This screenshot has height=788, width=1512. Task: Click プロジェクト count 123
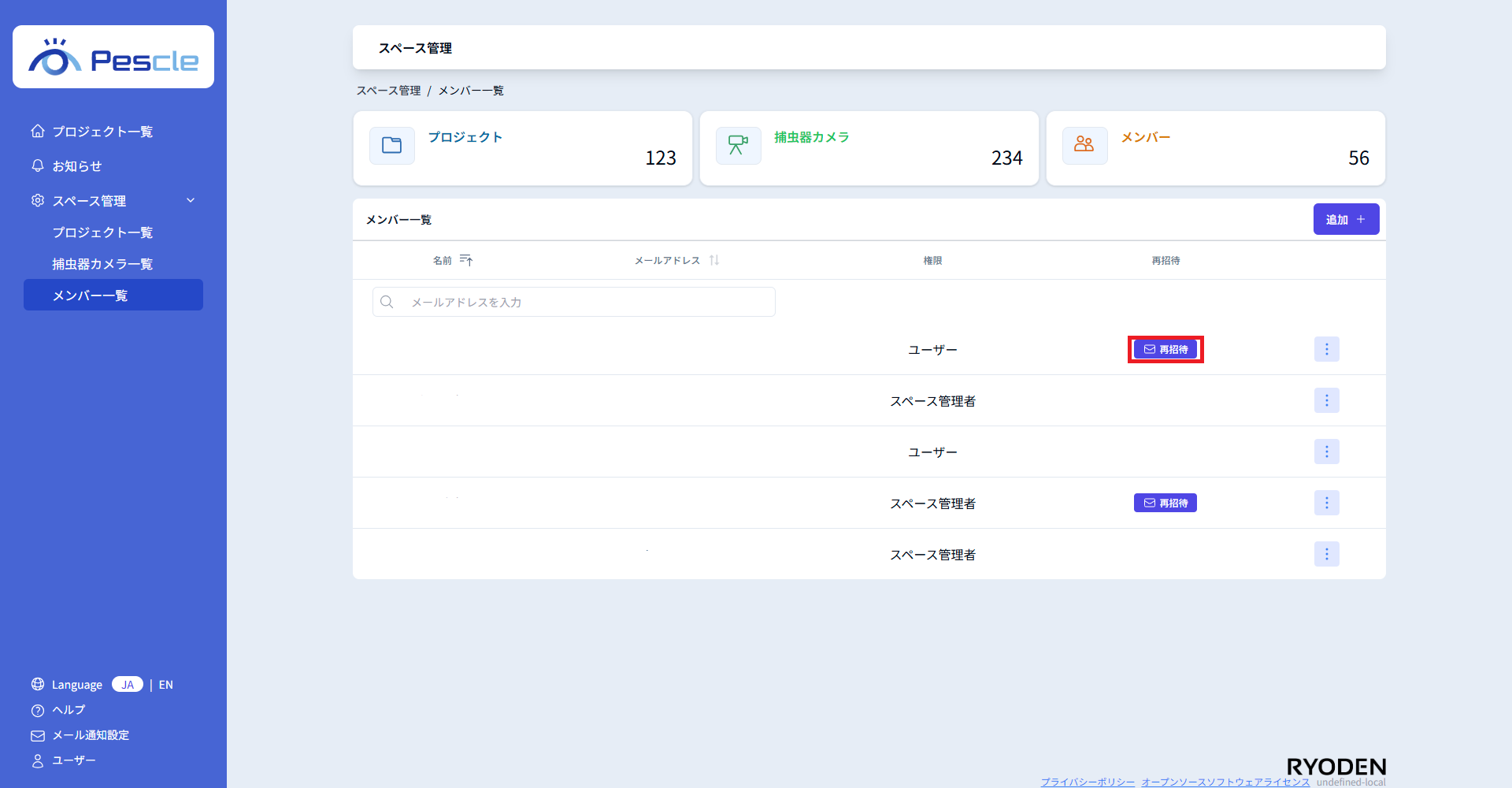pyautogui.click(x=661, y=158)
